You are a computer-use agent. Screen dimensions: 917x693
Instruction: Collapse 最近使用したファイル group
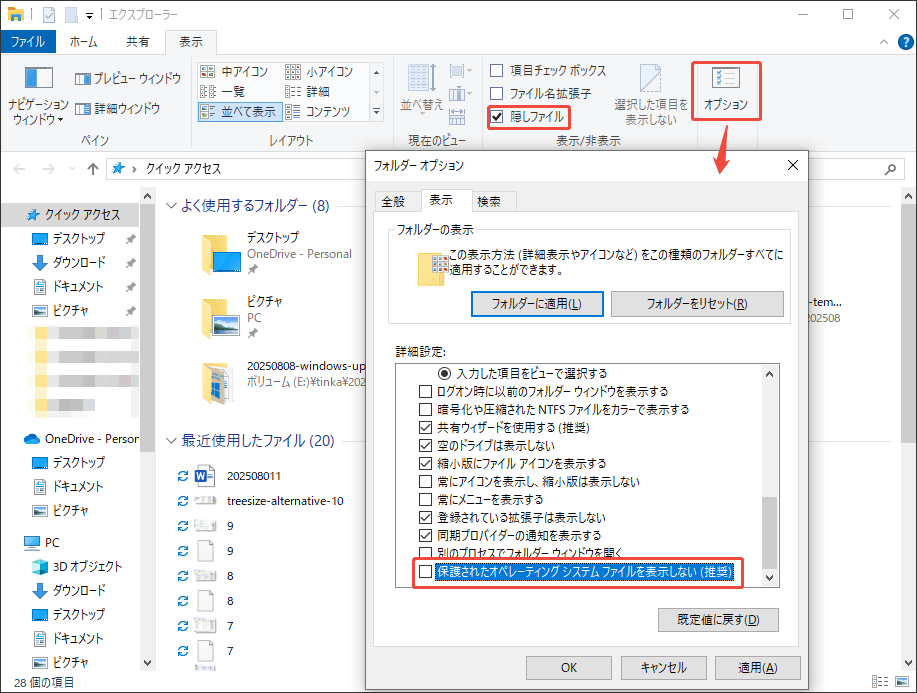click(x=171, y=440)
